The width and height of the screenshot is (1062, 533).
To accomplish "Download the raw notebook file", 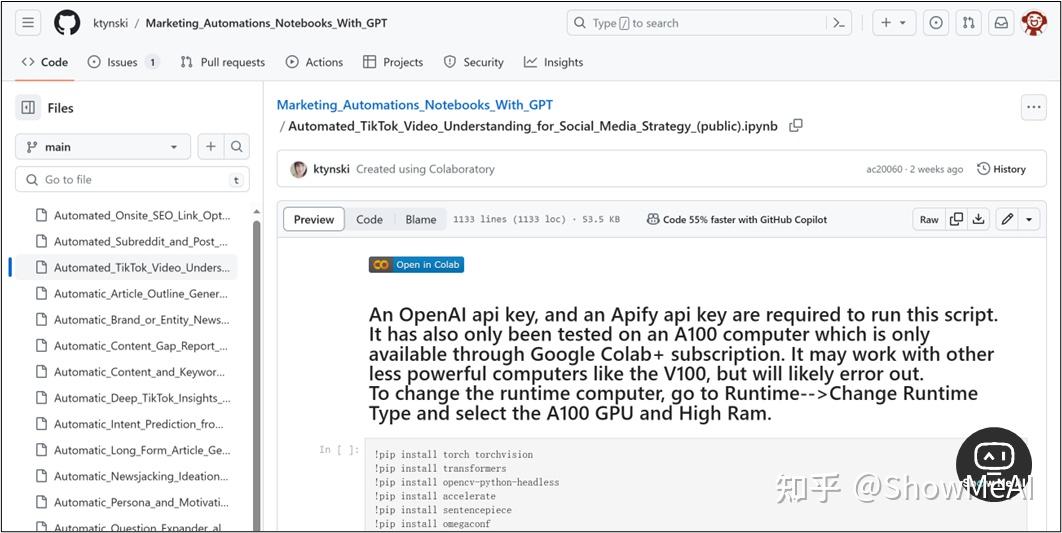I will click(x=979, y=220).
